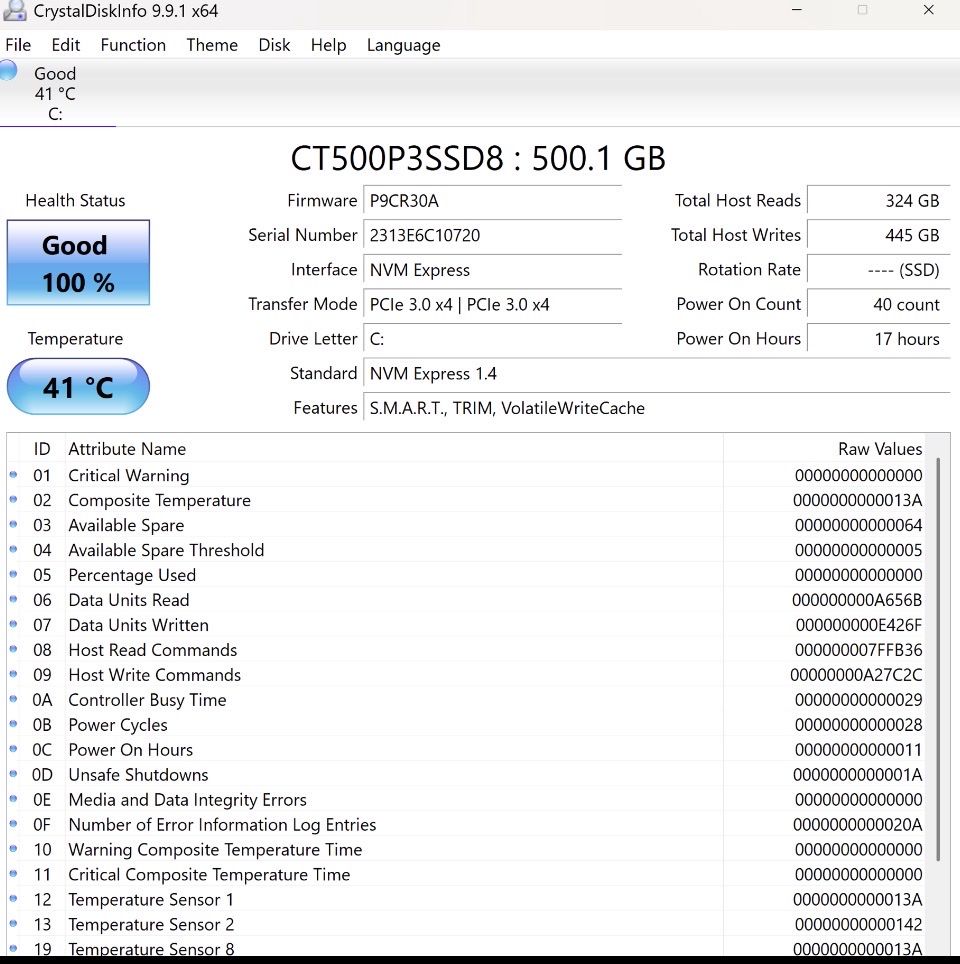Click the Raw Values column header

(824, 449)
